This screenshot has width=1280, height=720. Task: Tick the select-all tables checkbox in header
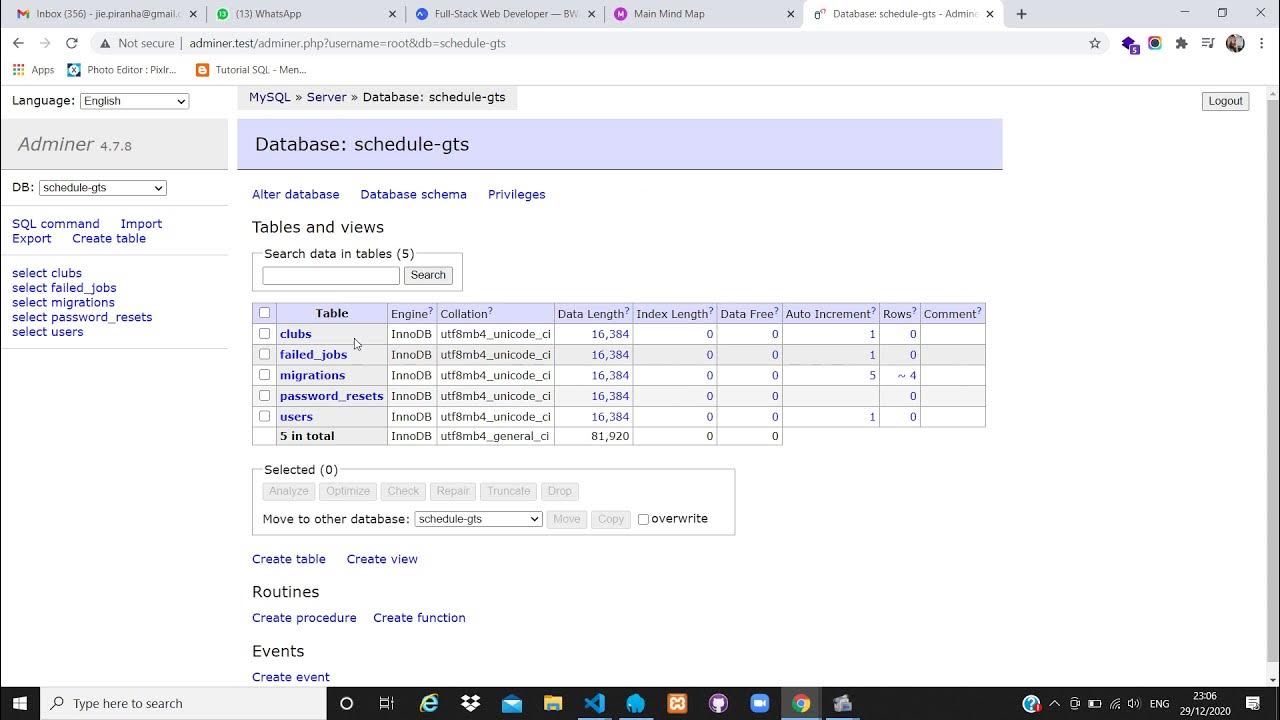click(264, 313)
